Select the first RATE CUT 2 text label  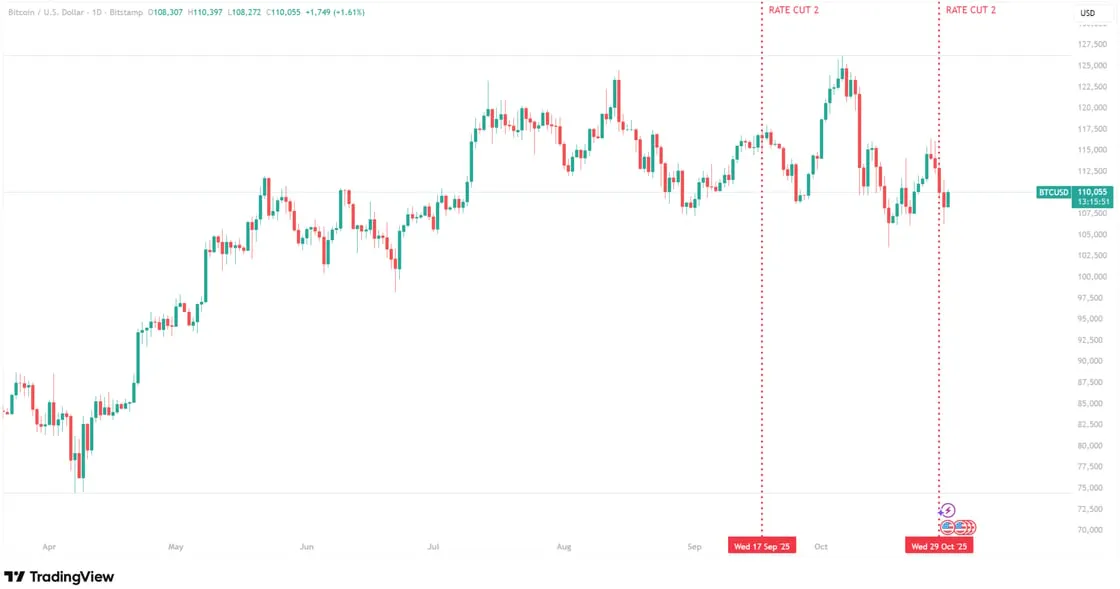(x=793, y=10)
